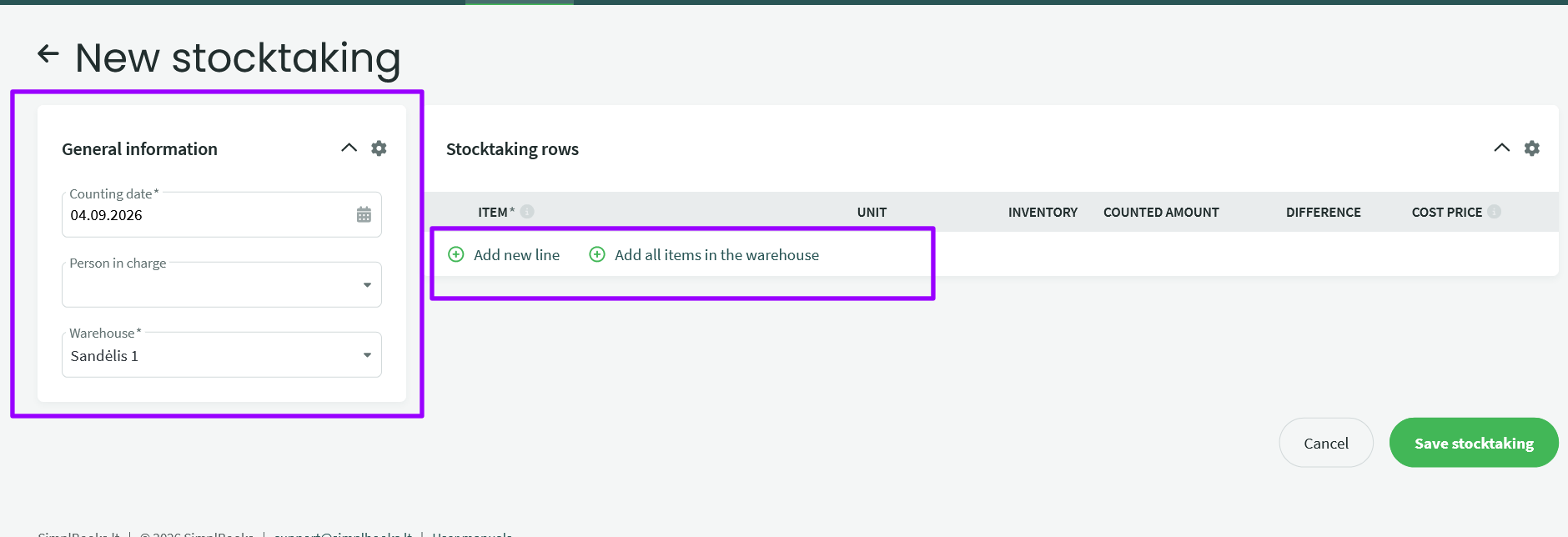Image resolution: width=1568 pixels, height=537 pixels.
Task: Open General information panel settings gear
Action: point(379,148)
